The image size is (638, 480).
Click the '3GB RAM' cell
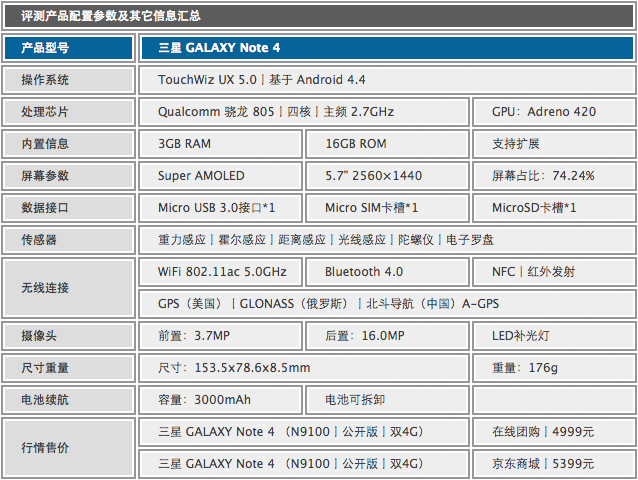[220, 144]
